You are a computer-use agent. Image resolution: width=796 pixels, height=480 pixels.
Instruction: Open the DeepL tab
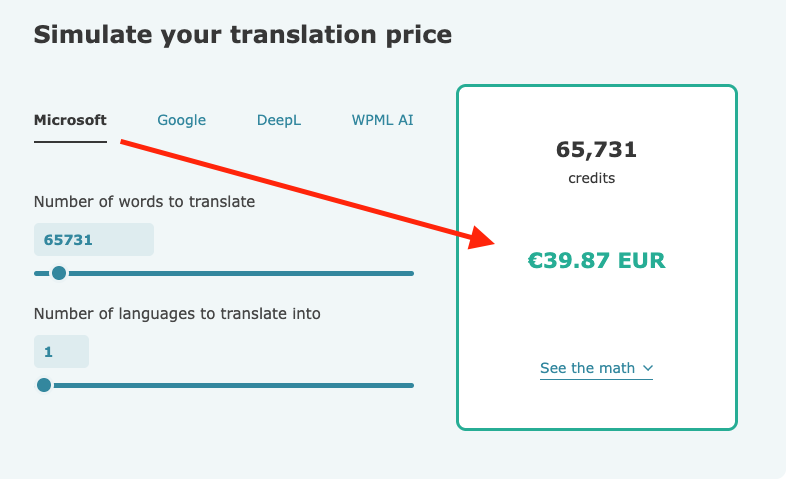(x=278, y=120)
